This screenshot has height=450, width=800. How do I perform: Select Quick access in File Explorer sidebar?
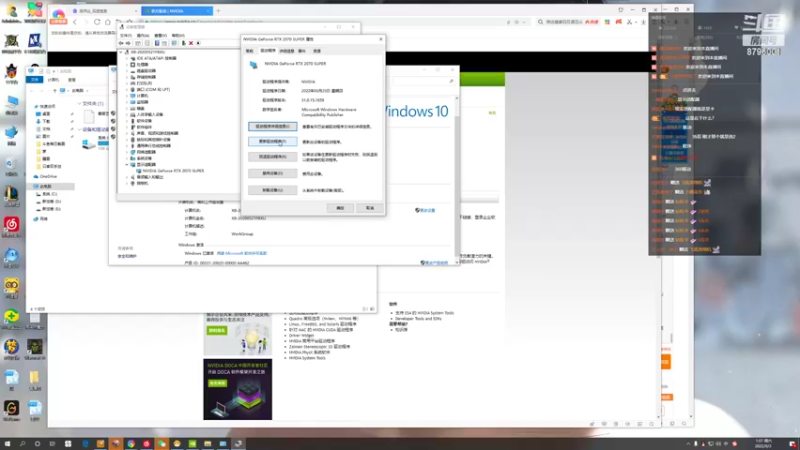point(45,106)
